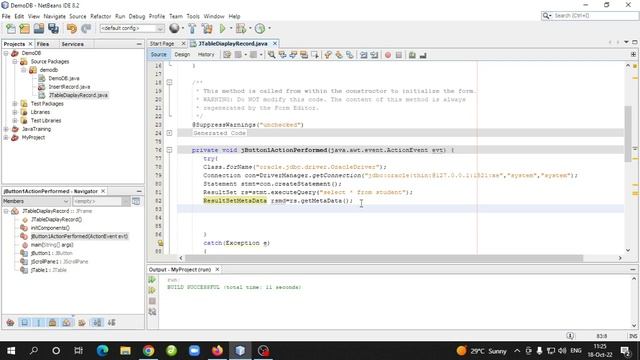The image size is (640, 360).
Task: Open the Navigate menu
Action: pos(54,16)
